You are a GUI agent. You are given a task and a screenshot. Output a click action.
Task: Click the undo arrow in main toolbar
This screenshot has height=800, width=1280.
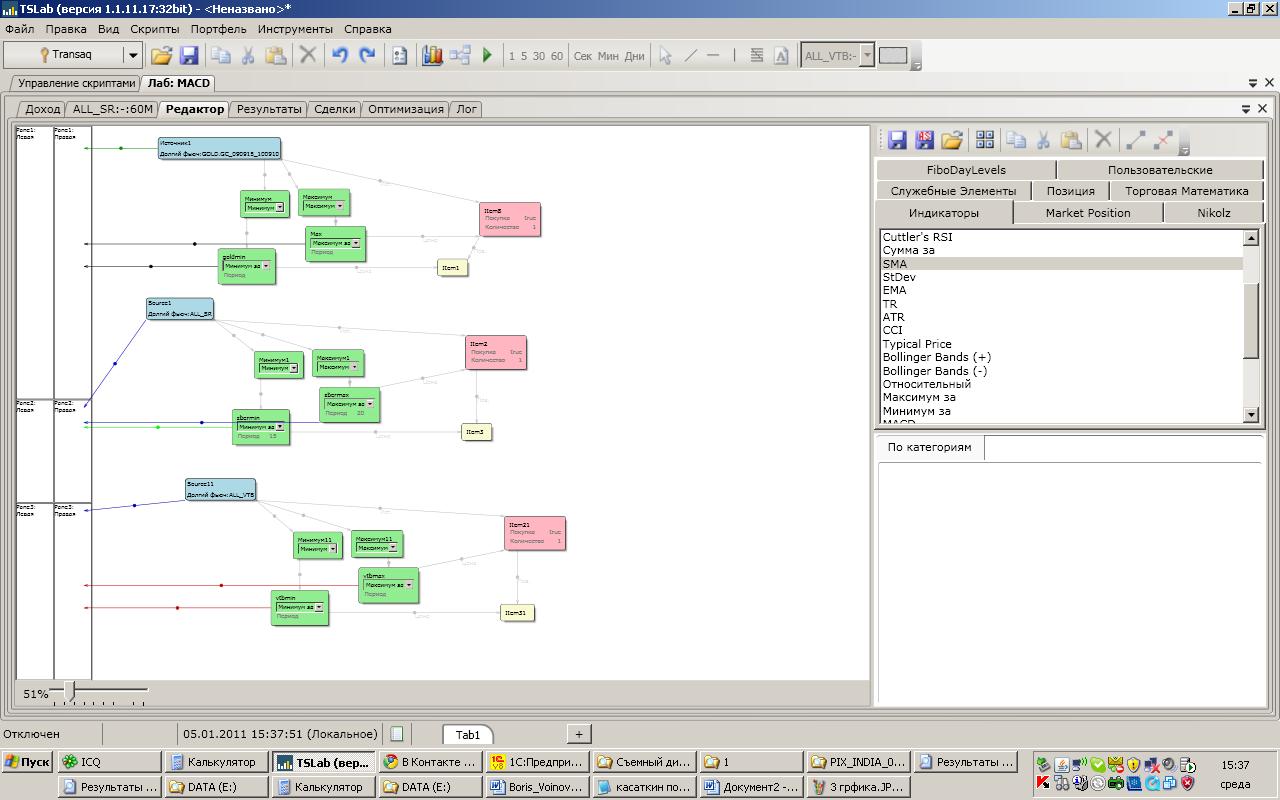click(340, 56)
